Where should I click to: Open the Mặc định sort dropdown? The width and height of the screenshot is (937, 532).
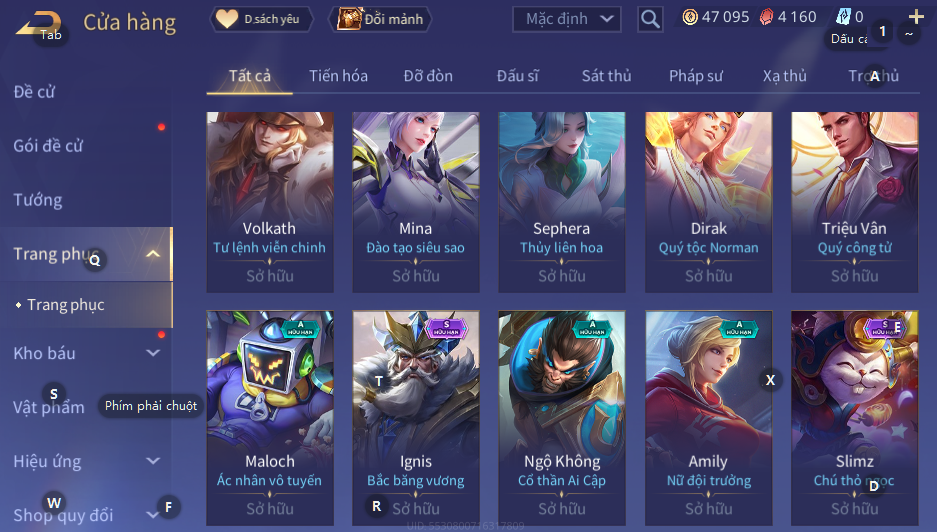click(x=567, y=19)
